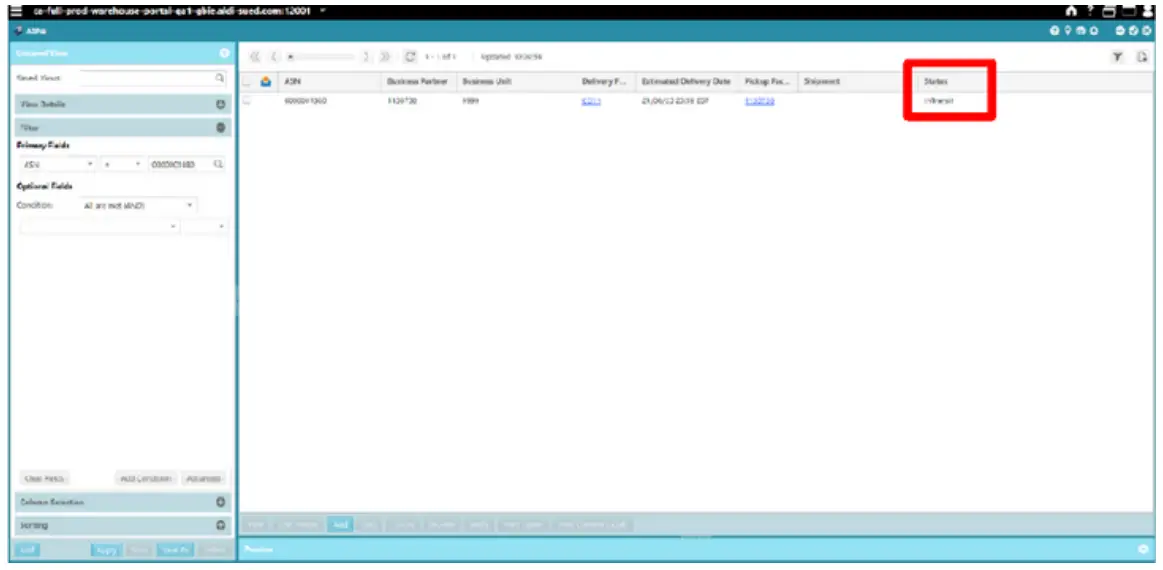The width and height of the screenshot is (1163, 570).
Task: Expand the View Details section
Action: [x=220, y=105]
